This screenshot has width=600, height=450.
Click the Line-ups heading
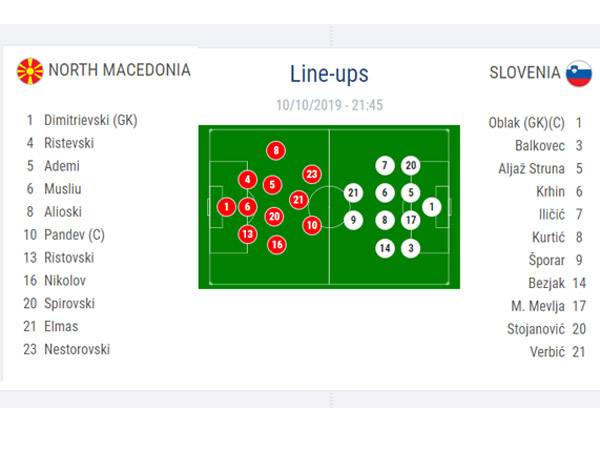point(329,75)
